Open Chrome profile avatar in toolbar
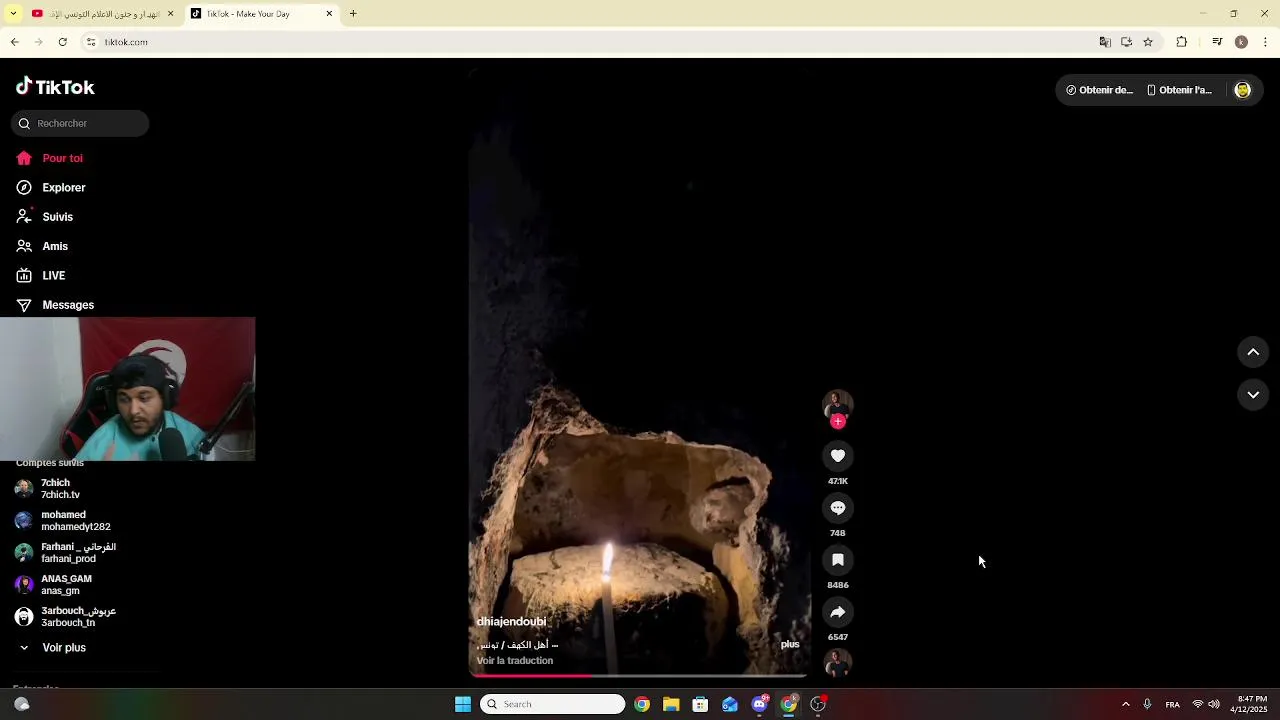 pos(1241,42)
